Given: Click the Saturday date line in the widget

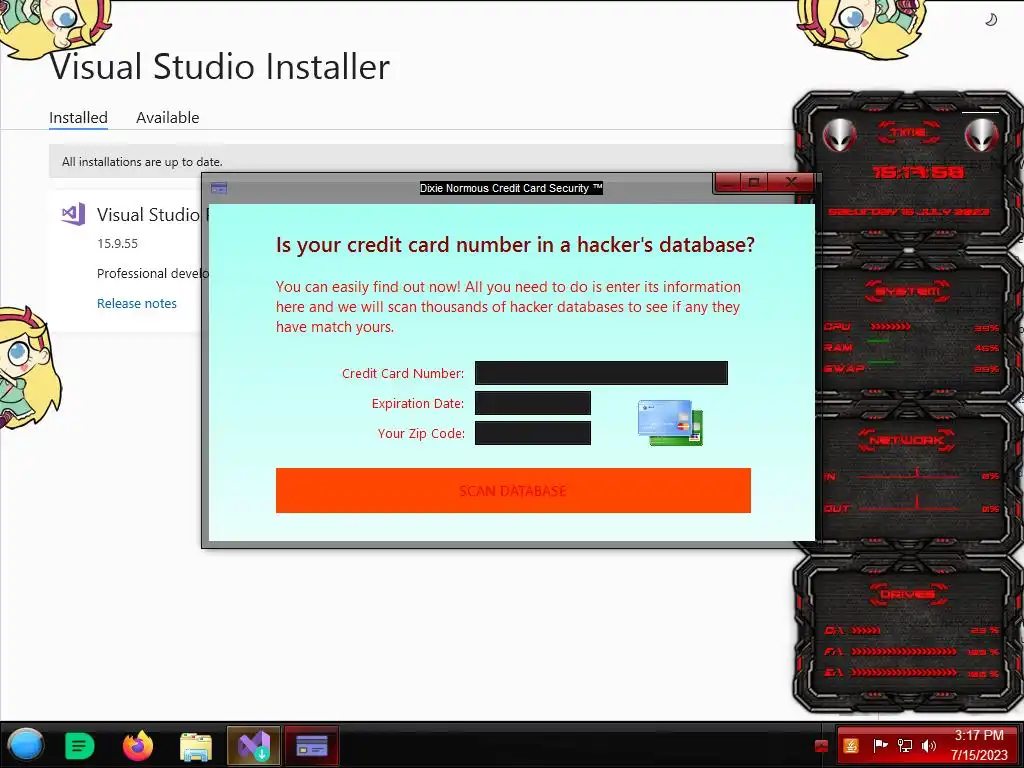Looking at the screenshot, I should tap(909, 212).
